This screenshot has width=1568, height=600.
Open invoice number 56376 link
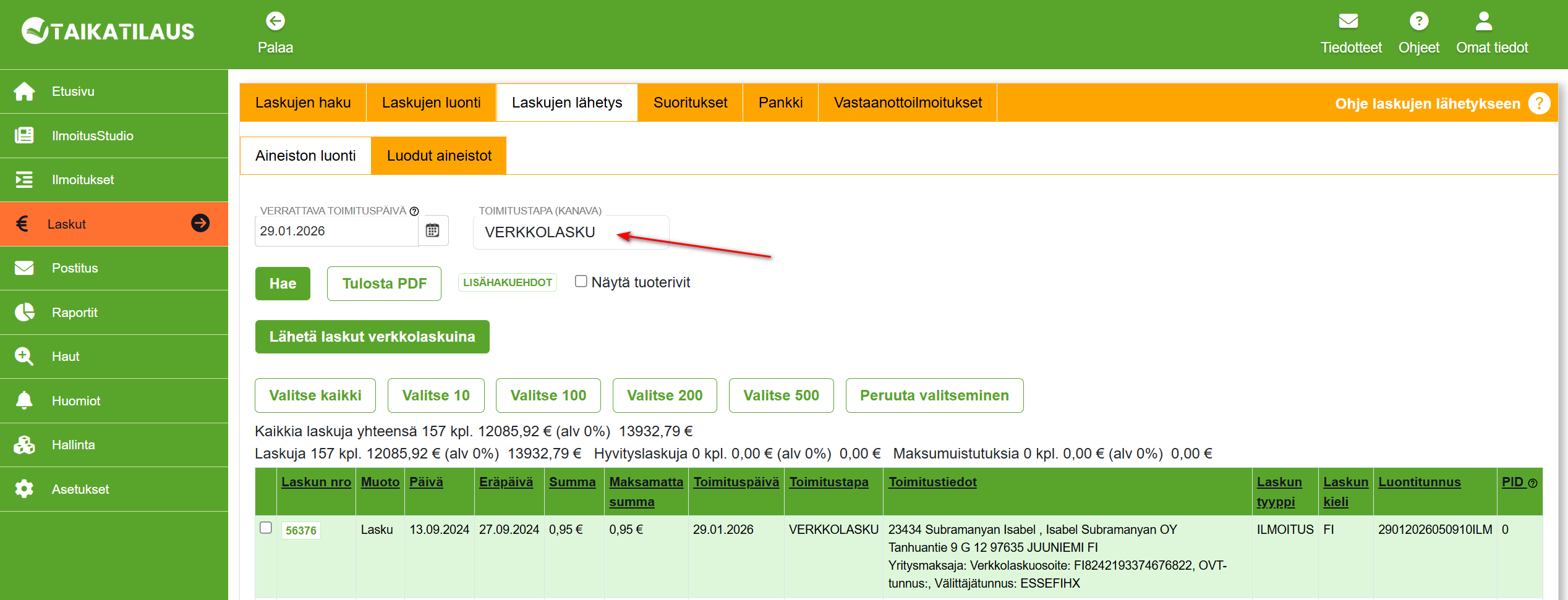[301, 530]
